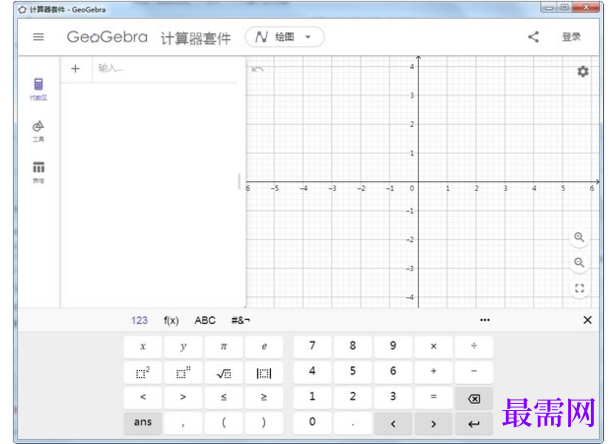614x444 pixels.
Task: Tap the π key
Action: 224,346
